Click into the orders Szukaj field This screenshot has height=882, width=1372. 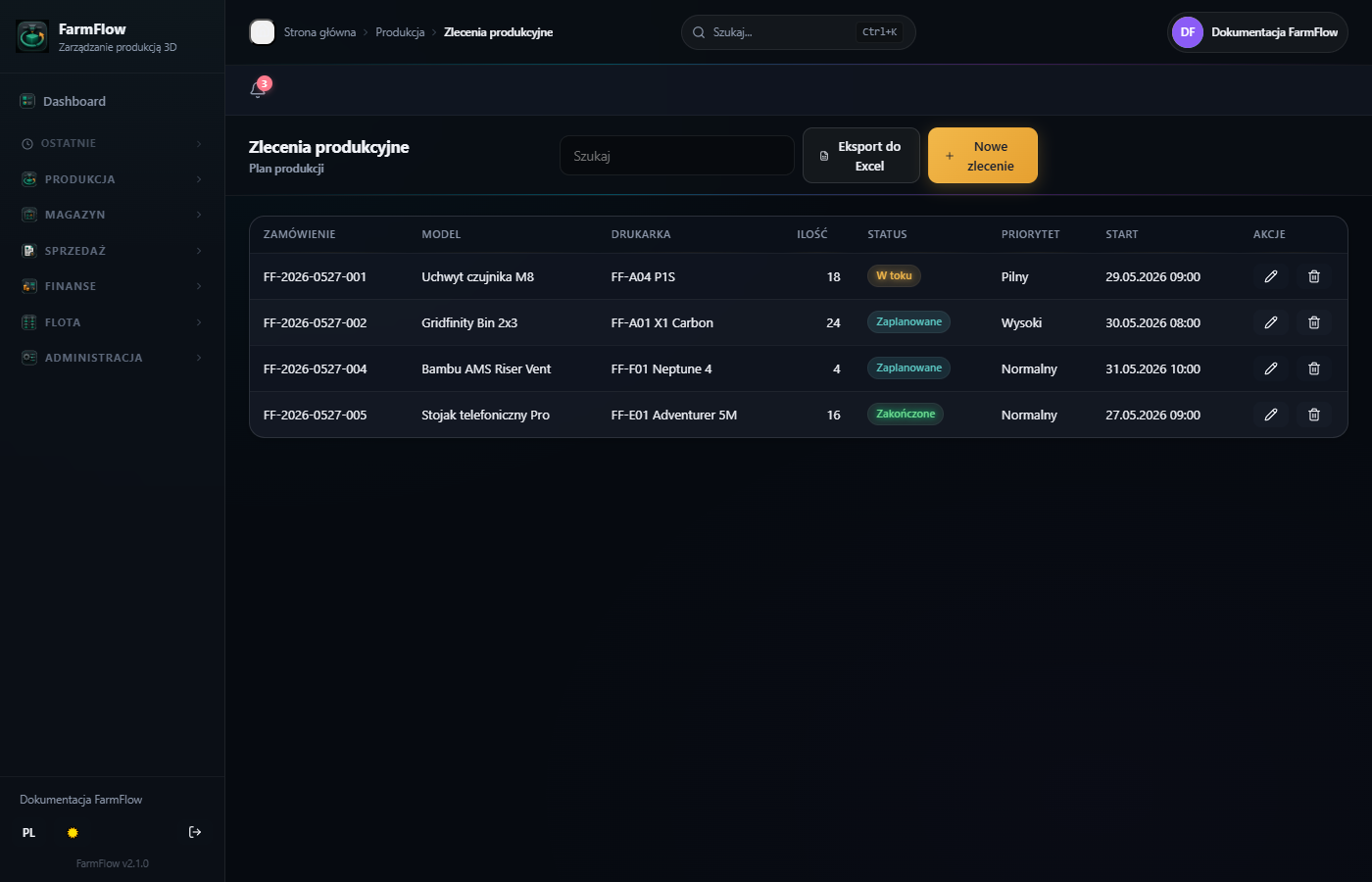tap(677, 156)
